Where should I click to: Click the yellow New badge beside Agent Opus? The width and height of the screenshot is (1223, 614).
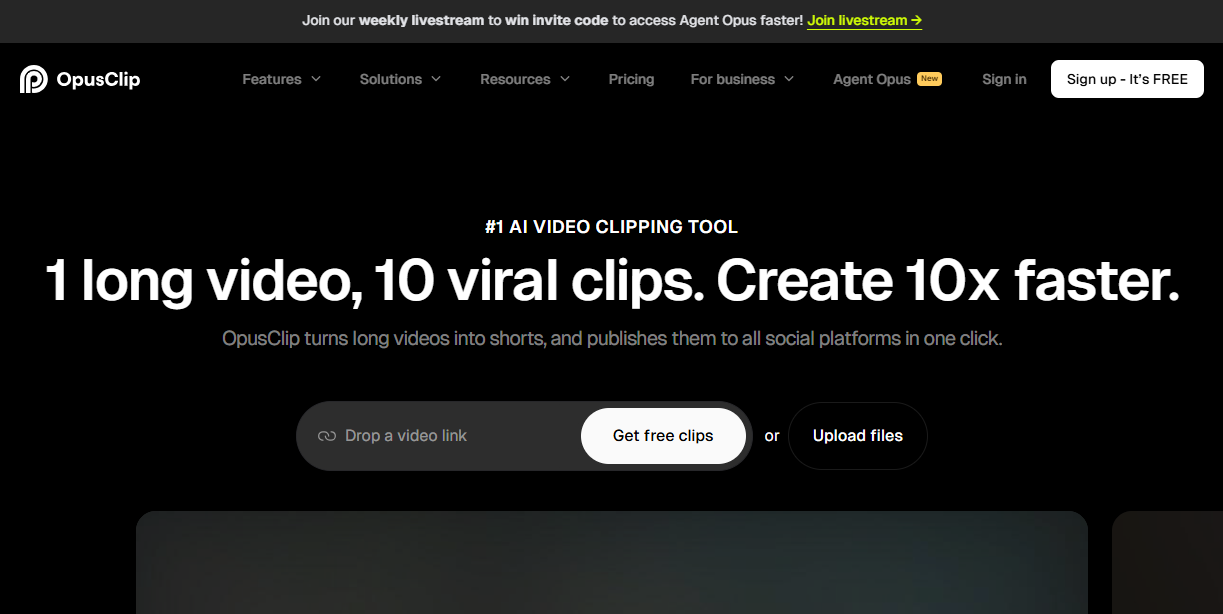coord(930,79)
